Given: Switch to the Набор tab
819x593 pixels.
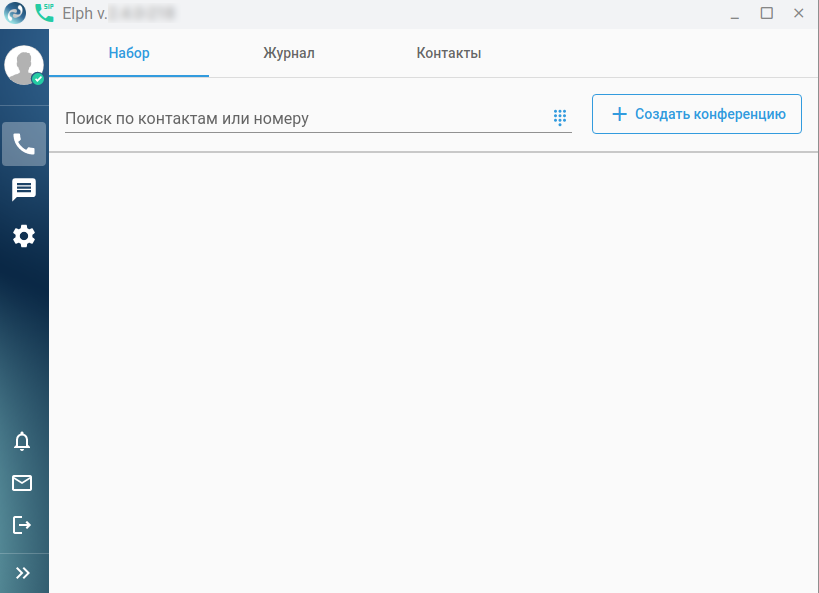Looking at the screenshot, I should 129,53.
